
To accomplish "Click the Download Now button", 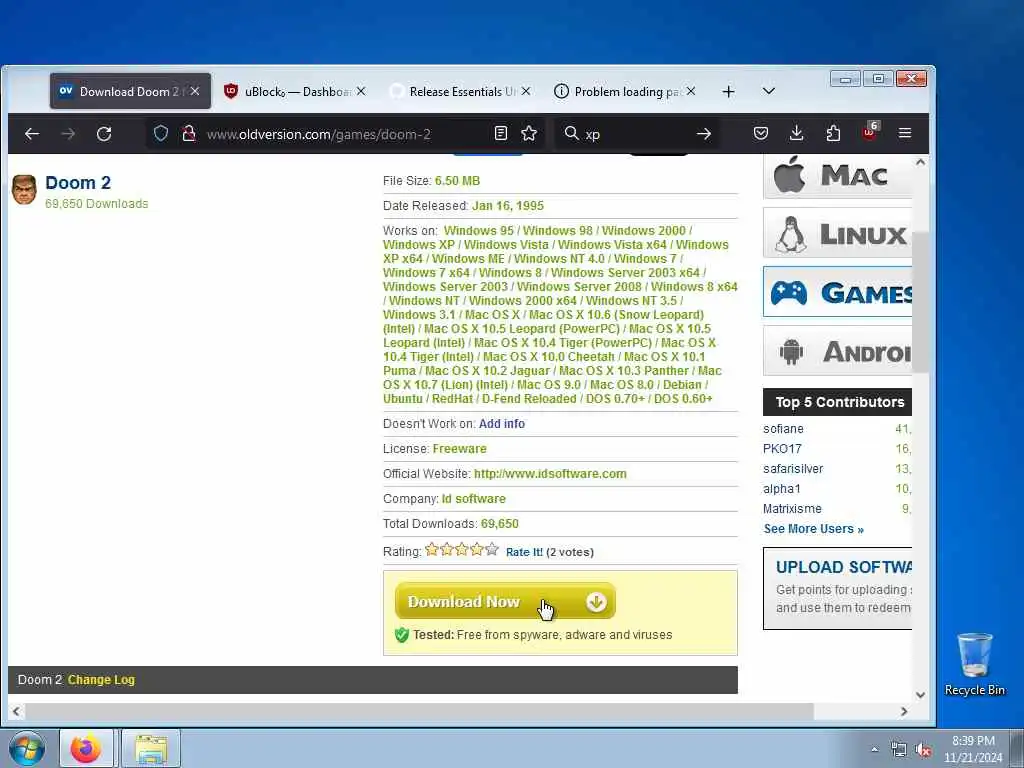I will click(x=505, y=601).
